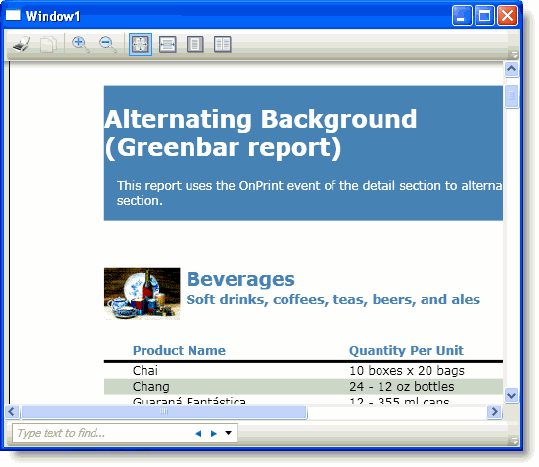Click the Beverages category picture
The image size is (539, 467).
tap(142, 294)
